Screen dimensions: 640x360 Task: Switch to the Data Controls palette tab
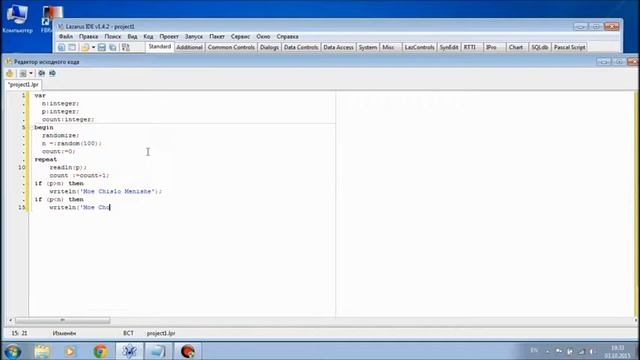pos(300,47)
